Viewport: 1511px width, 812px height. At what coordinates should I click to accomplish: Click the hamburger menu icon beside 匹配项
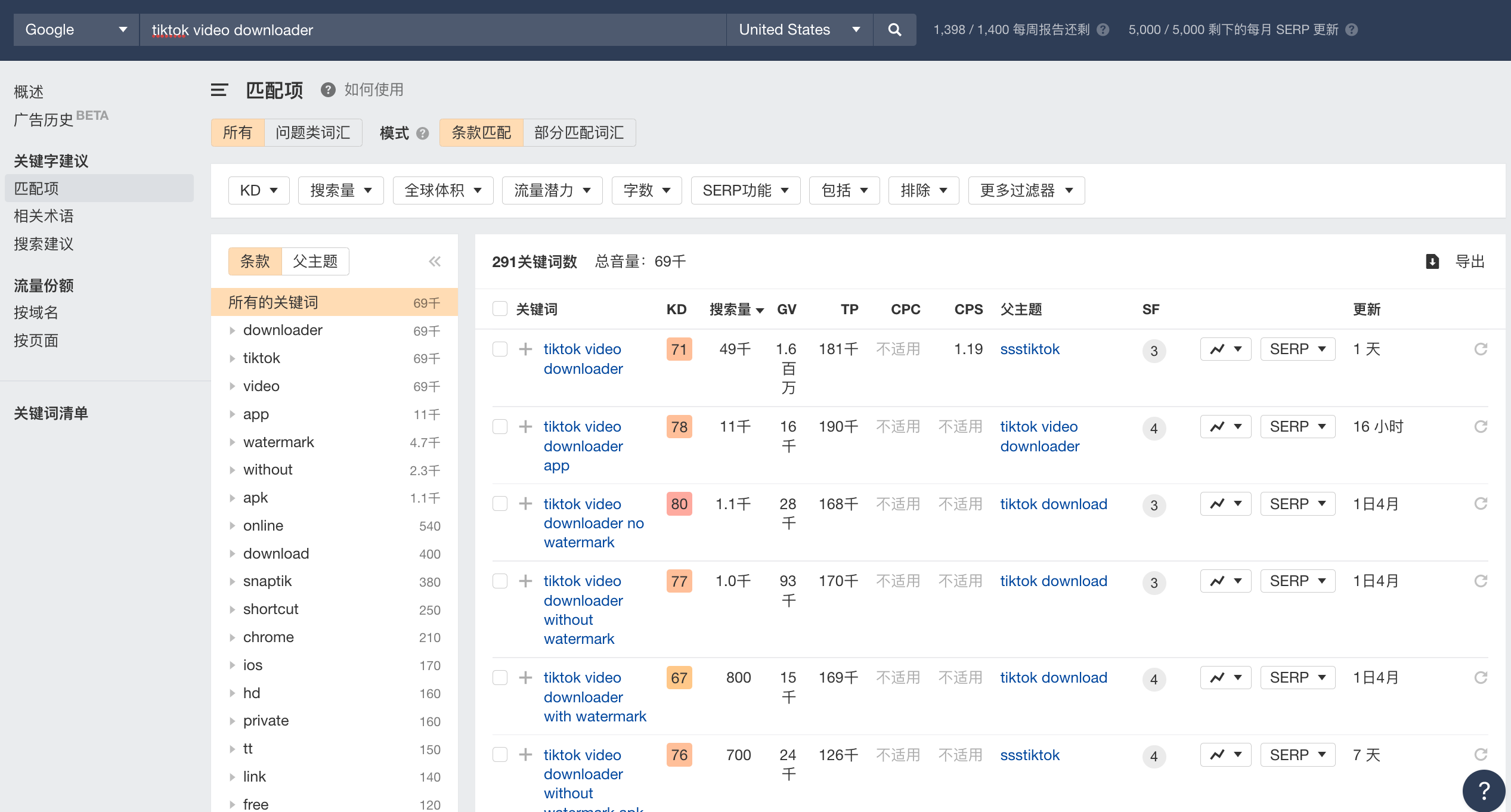pos(219,90)
